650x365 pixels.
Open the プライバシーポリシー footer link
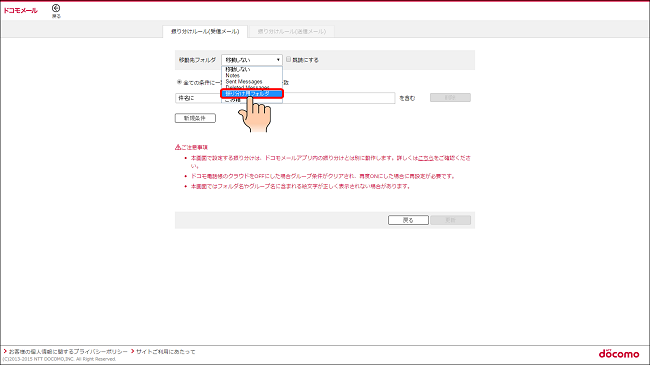pos(68,351)
